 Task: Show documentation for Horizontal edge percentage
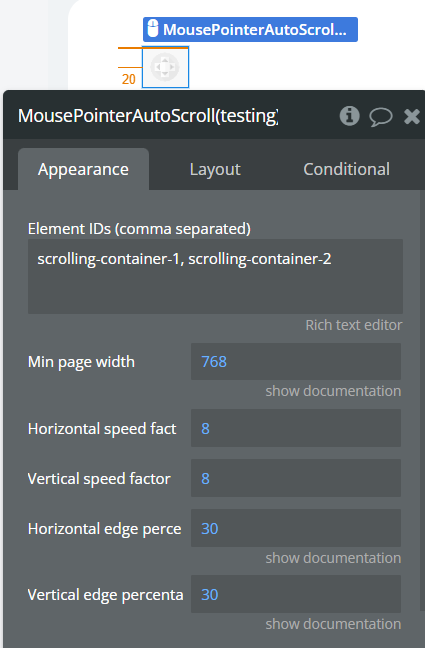tap(333, 558)
